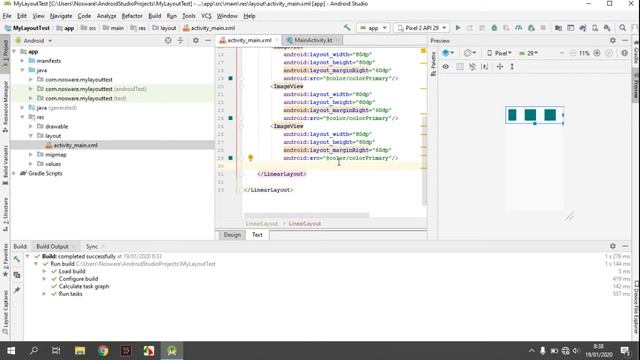
Task: Toggle the Structure side tab
Action: [5, 214]
